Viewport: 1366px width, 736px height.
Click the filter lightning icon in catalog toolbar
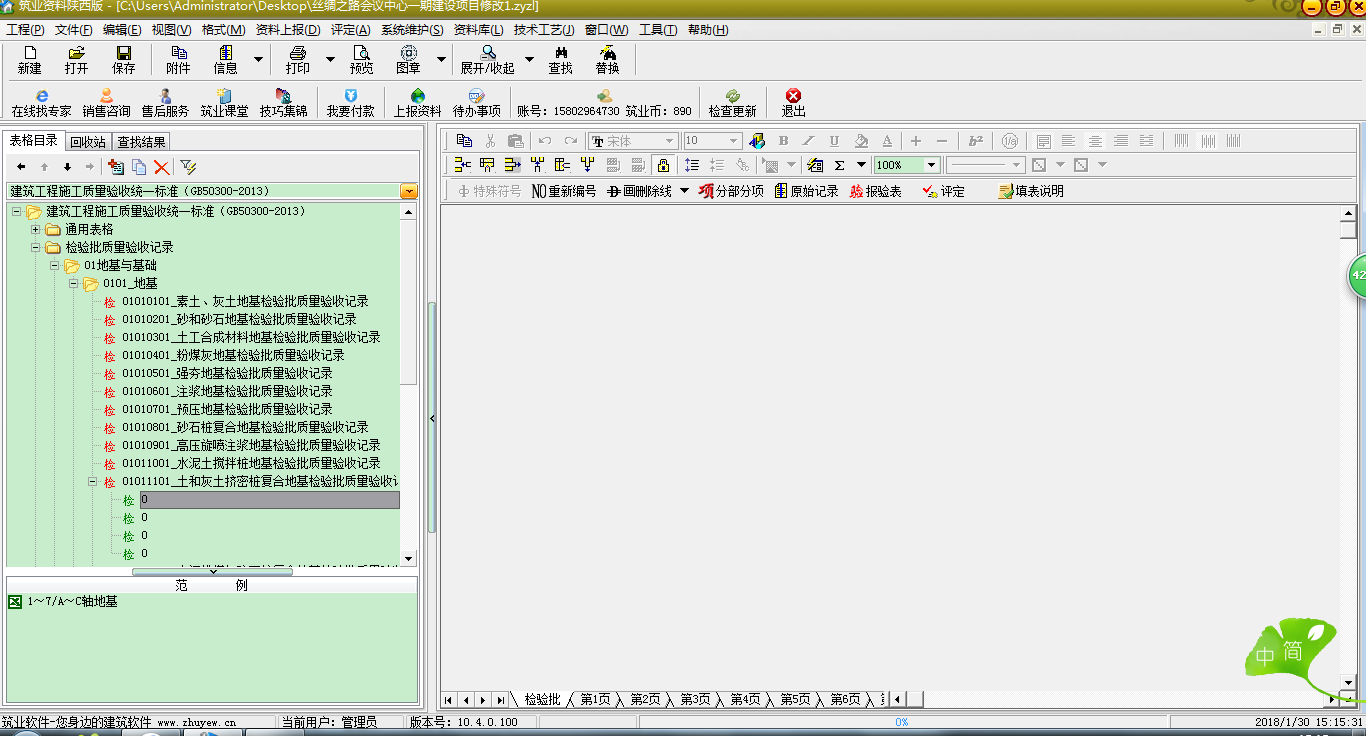pyautogui.click(x=187, y=167)
